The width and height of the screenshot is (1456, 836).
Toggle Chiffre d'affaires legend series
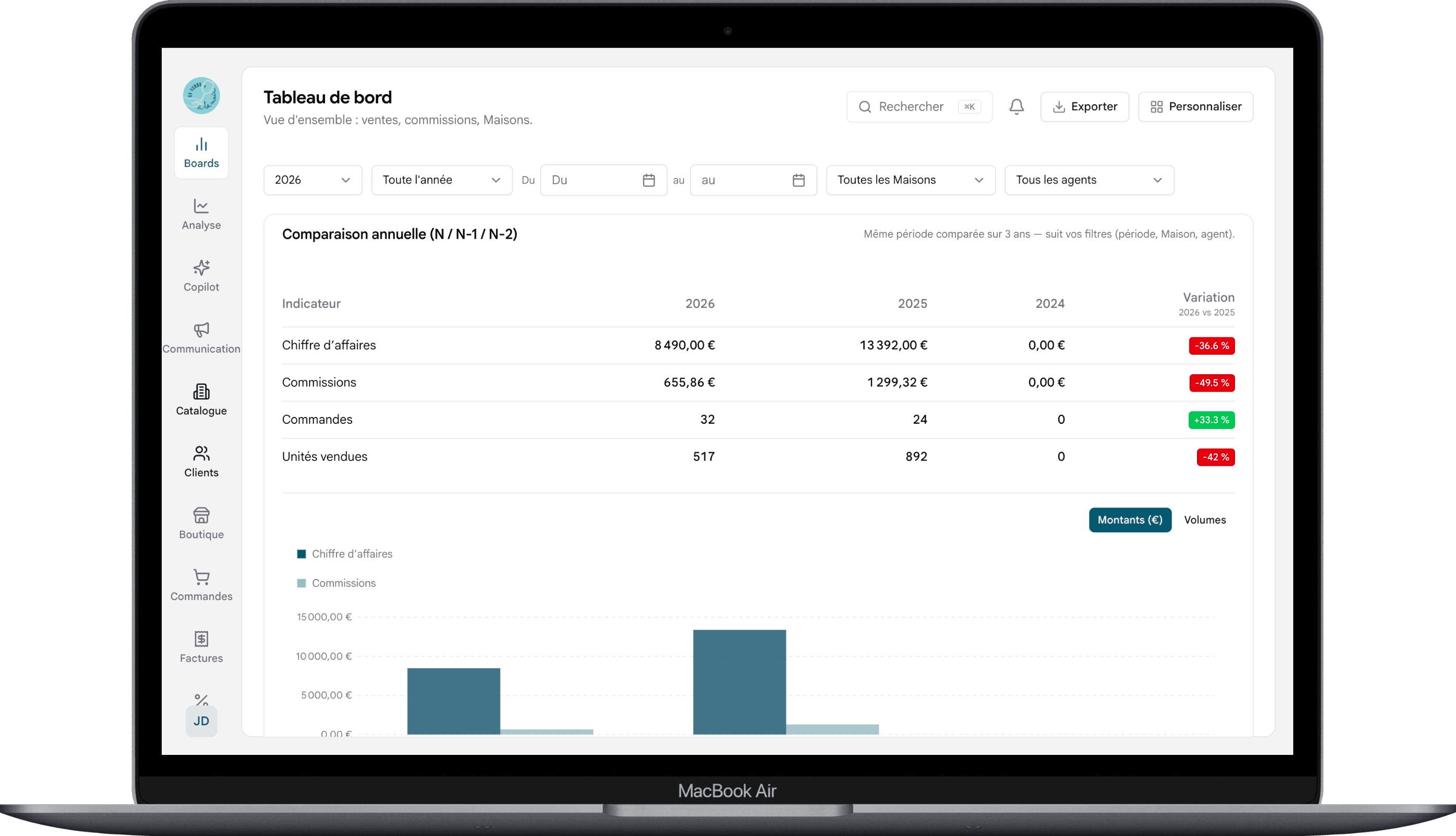pyautogui.click(x=344, y=554)
